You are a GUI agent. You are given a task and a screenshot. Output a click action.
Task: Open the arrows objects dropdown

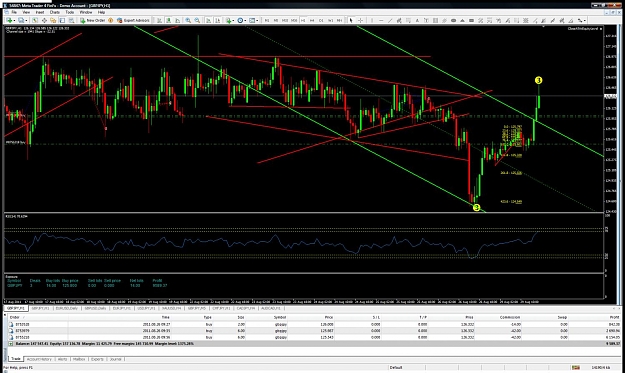(x=585, y=20)
